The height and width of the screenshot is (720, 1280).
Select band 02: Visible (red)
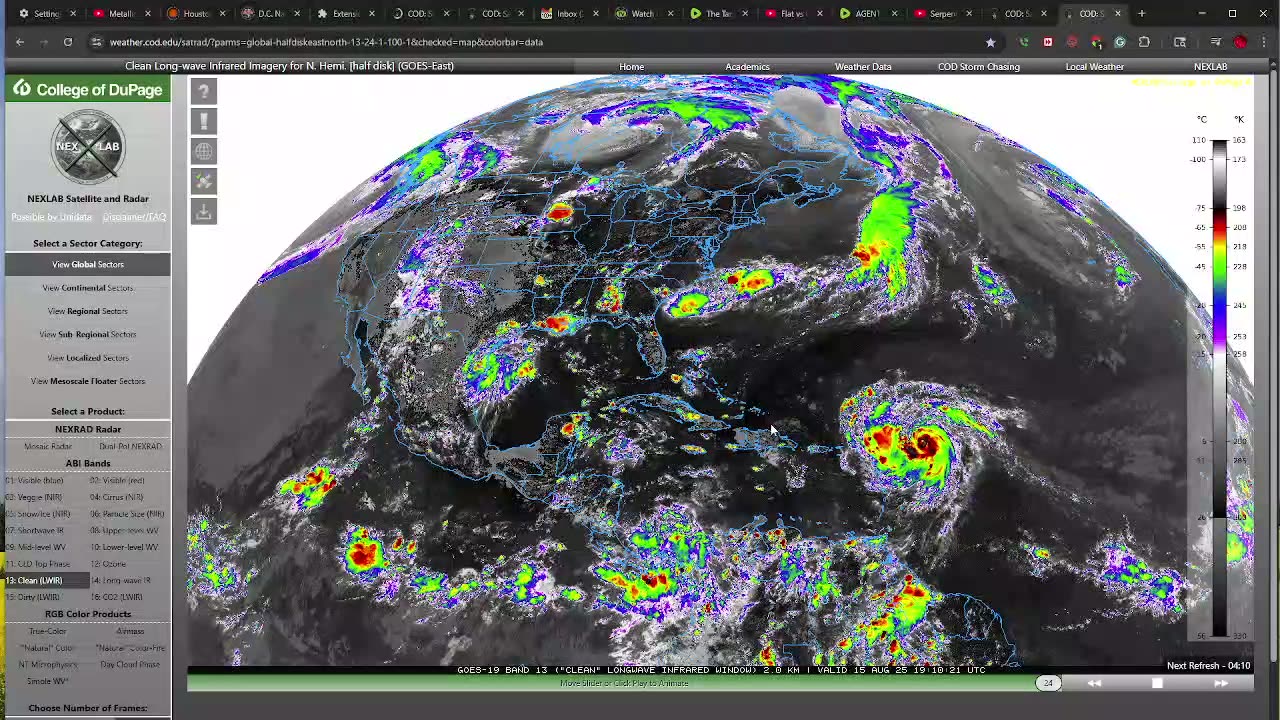(x=117, y=481)
